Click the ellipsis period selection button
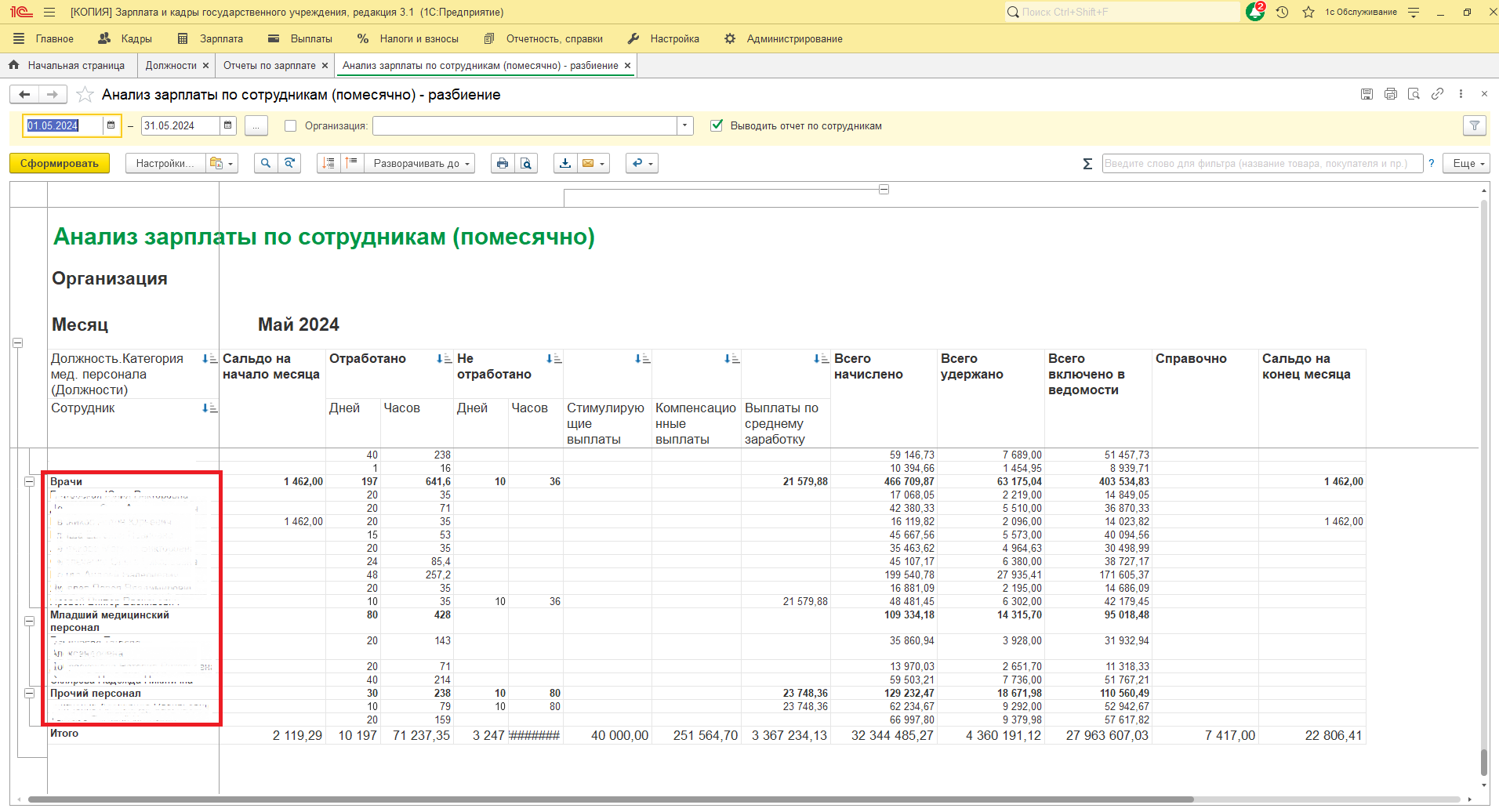 (x=256, y=125)
